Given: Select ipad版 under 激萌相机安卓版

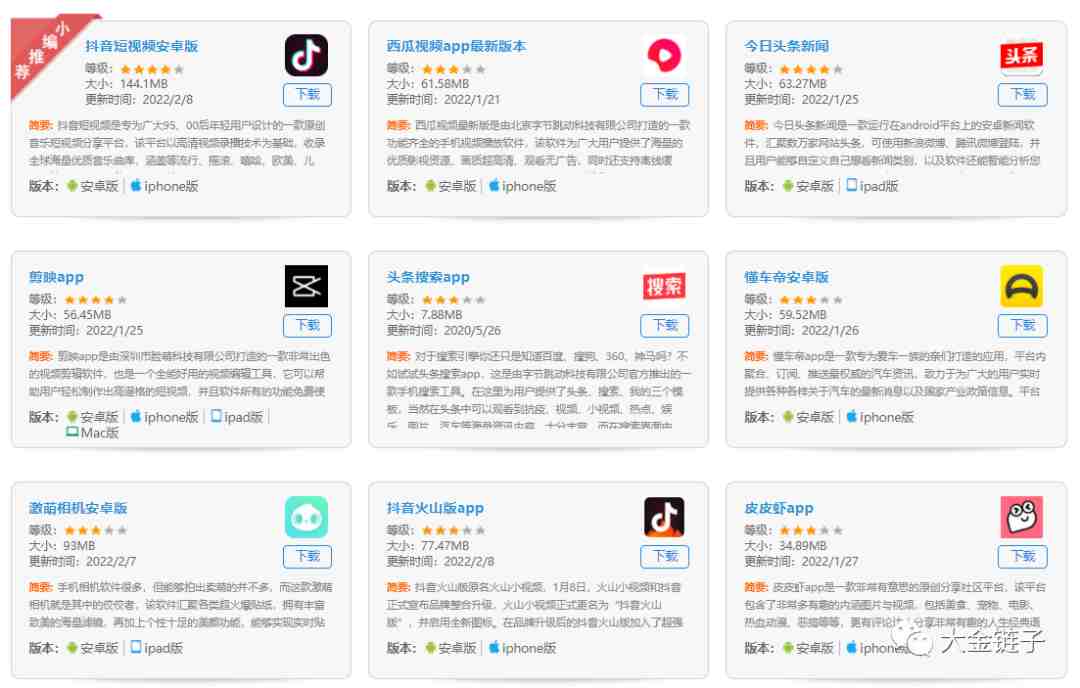Looking at the screenshot, I should click(x=157, y=648).
